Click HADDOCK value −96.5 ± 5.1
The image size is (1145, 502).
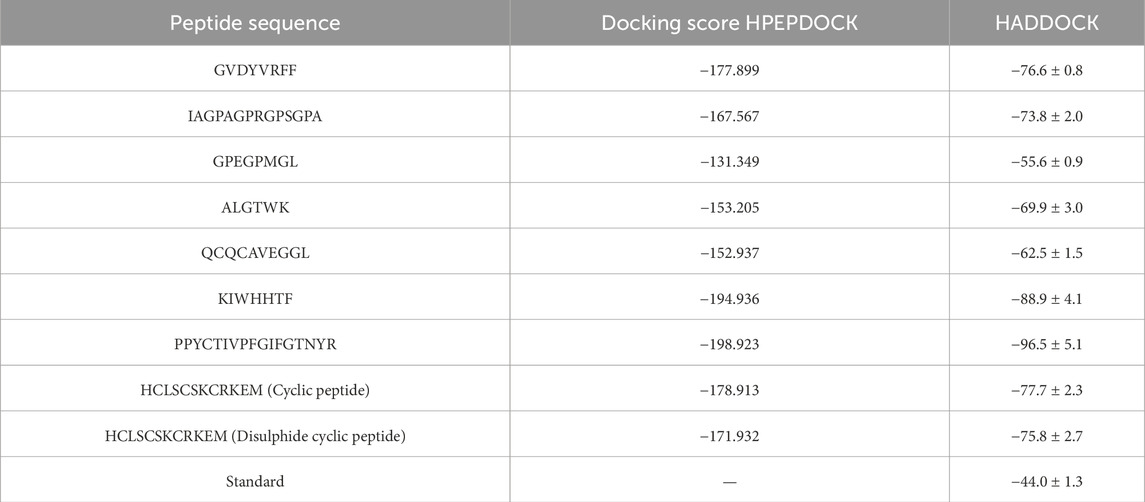(x=1046, y=344)
